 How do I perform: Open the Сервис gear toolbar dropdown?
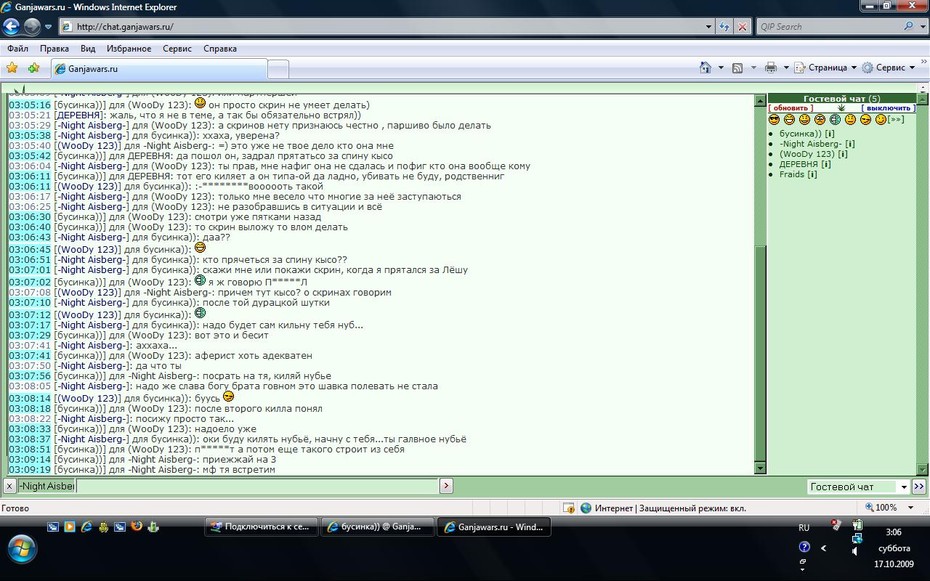click(888, 68)
